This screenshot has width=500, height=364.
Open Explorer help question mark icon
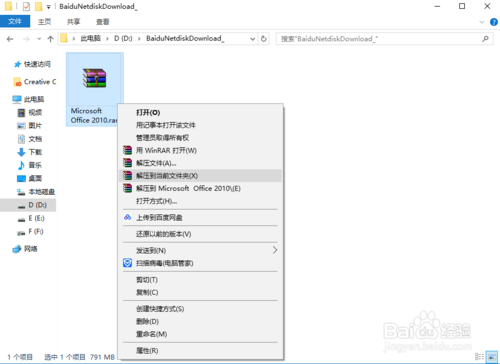pos(494,22)
